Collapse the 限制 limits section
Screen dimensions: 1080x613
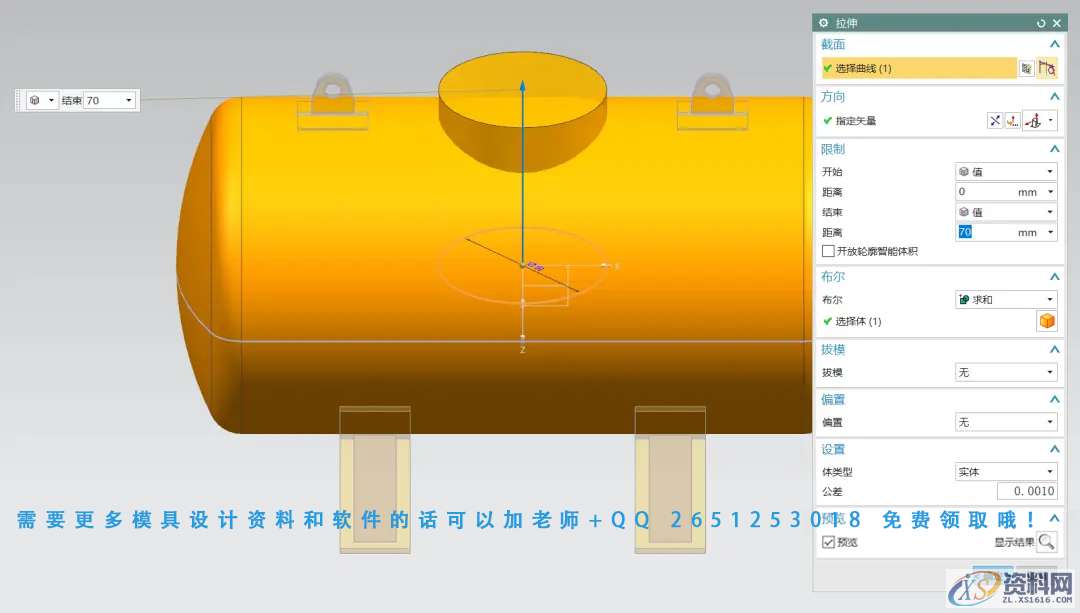click(x=1054, y=149)
